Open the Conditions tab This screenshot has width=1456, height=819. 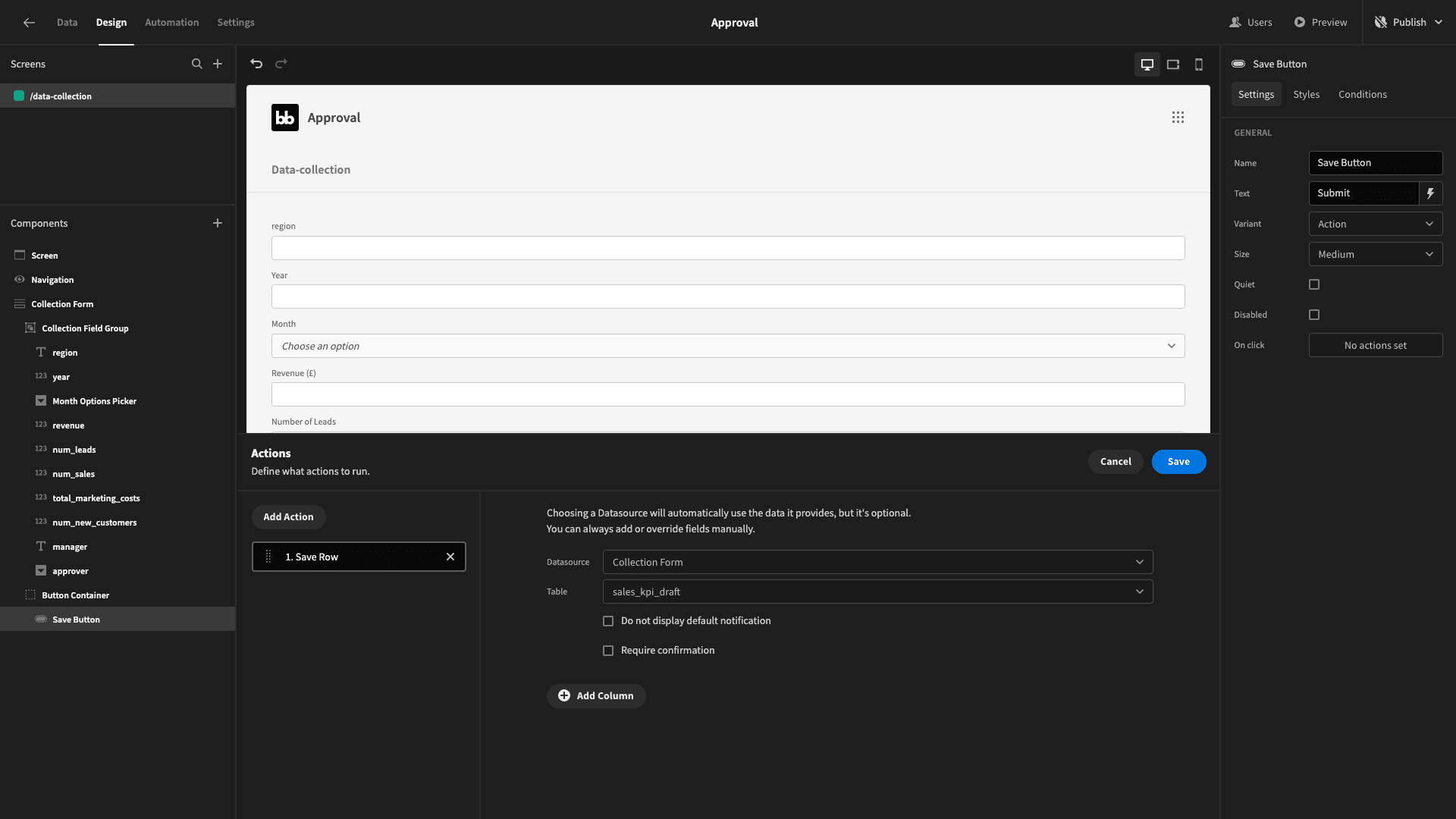pos(1363,94)
